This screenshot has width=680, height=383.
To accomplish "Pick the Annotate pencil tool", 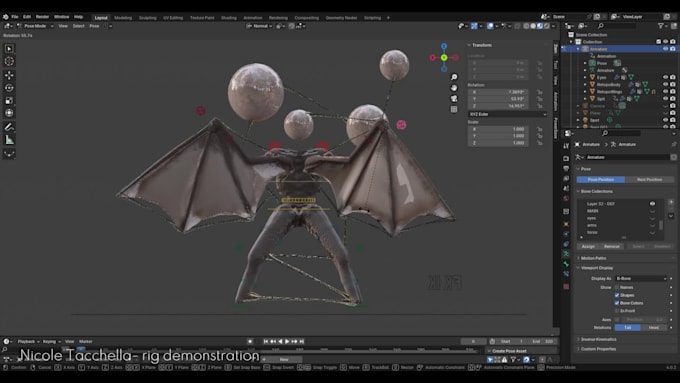I will coord(9,127).
